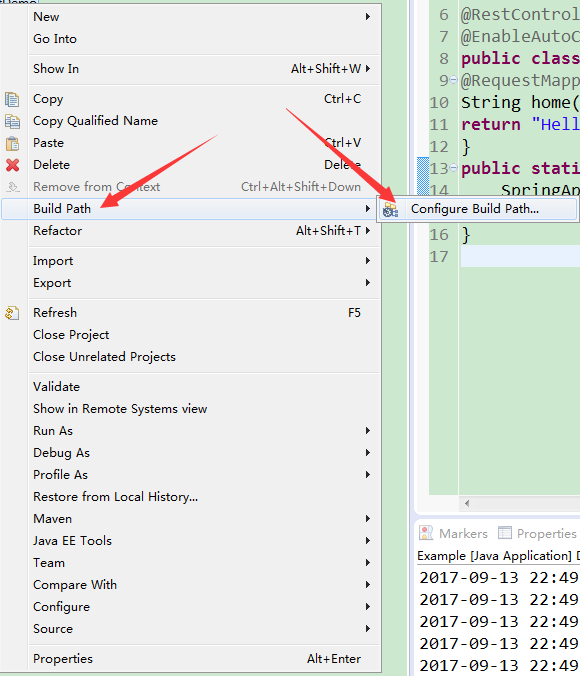580x676 pixels.
Task: Click the "String home(" text on line 10
Action: 520,103
